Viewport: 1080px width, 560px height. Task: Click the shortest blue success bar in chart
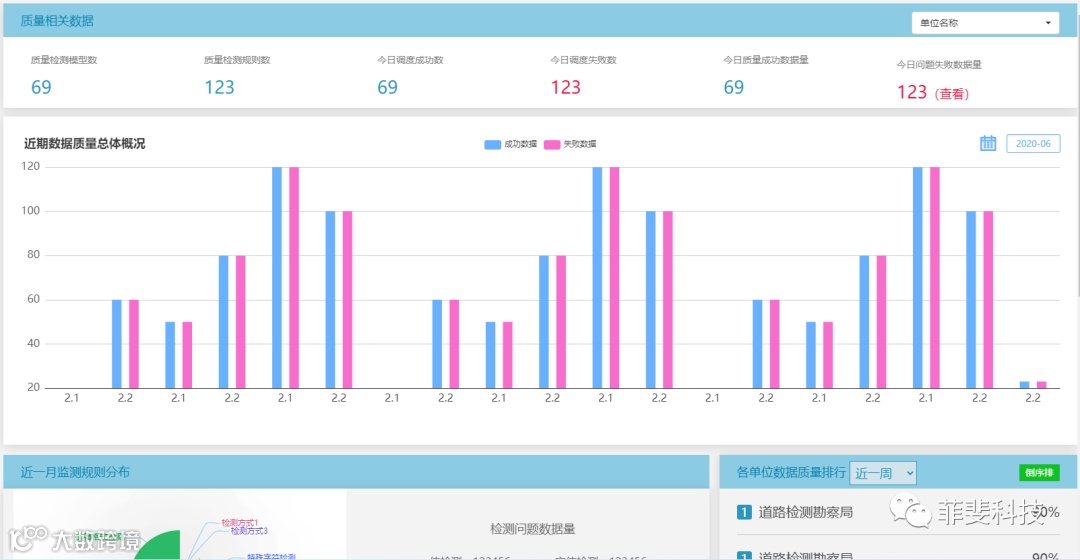click(1024, 384)
